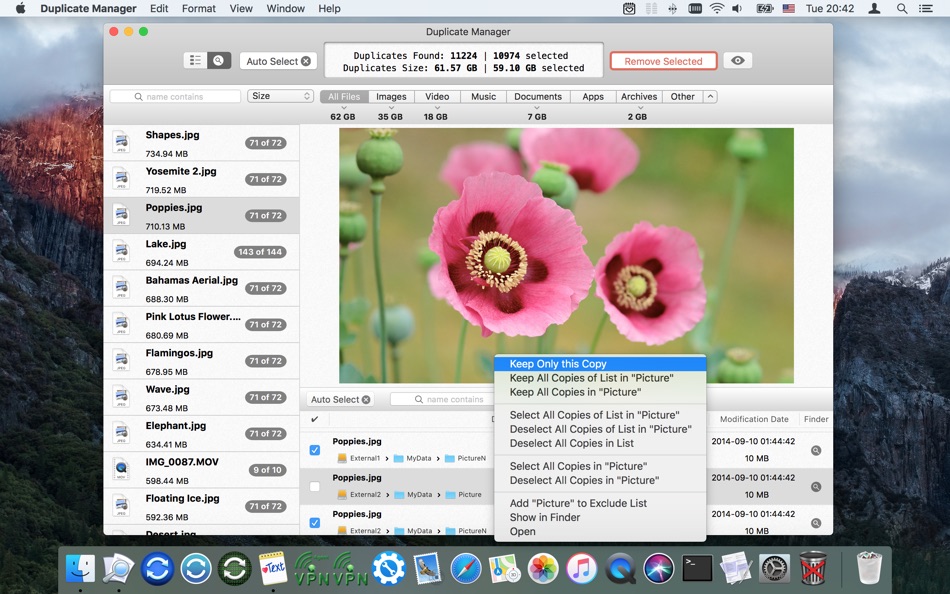Check the Poppies.jpg copy in External2 Picture
The image size is (950, 594).
coord(314,486)
